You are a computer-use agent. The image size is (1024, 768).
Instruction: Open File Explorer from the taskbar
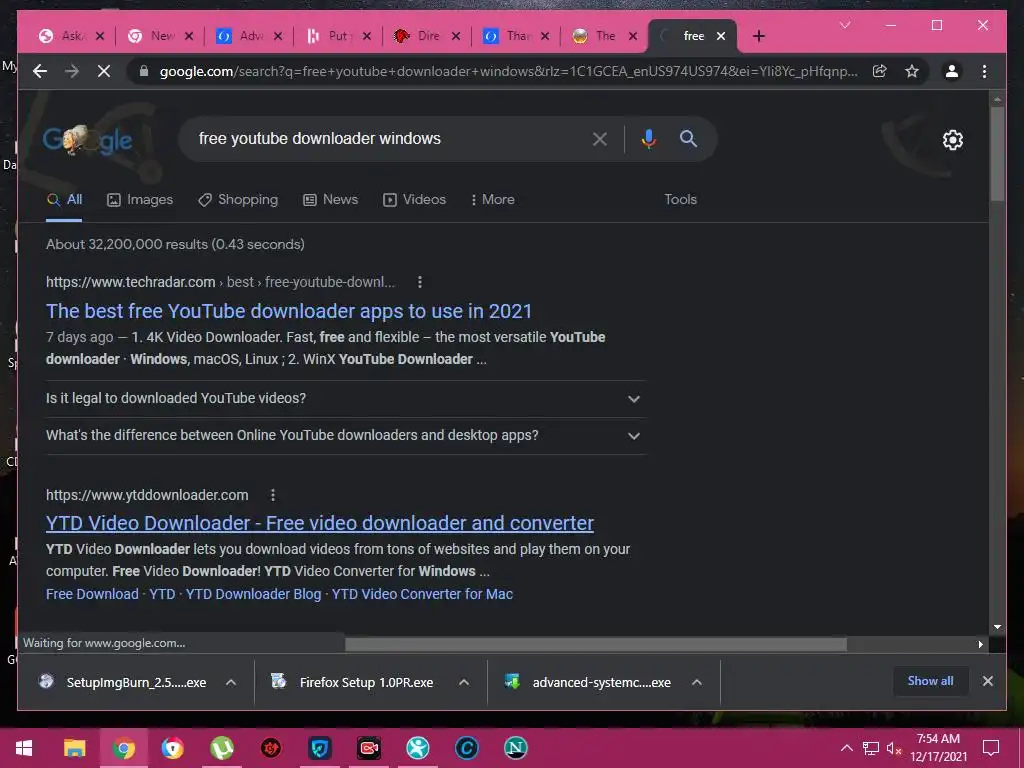pyautogui.click(x=74, y=748)
